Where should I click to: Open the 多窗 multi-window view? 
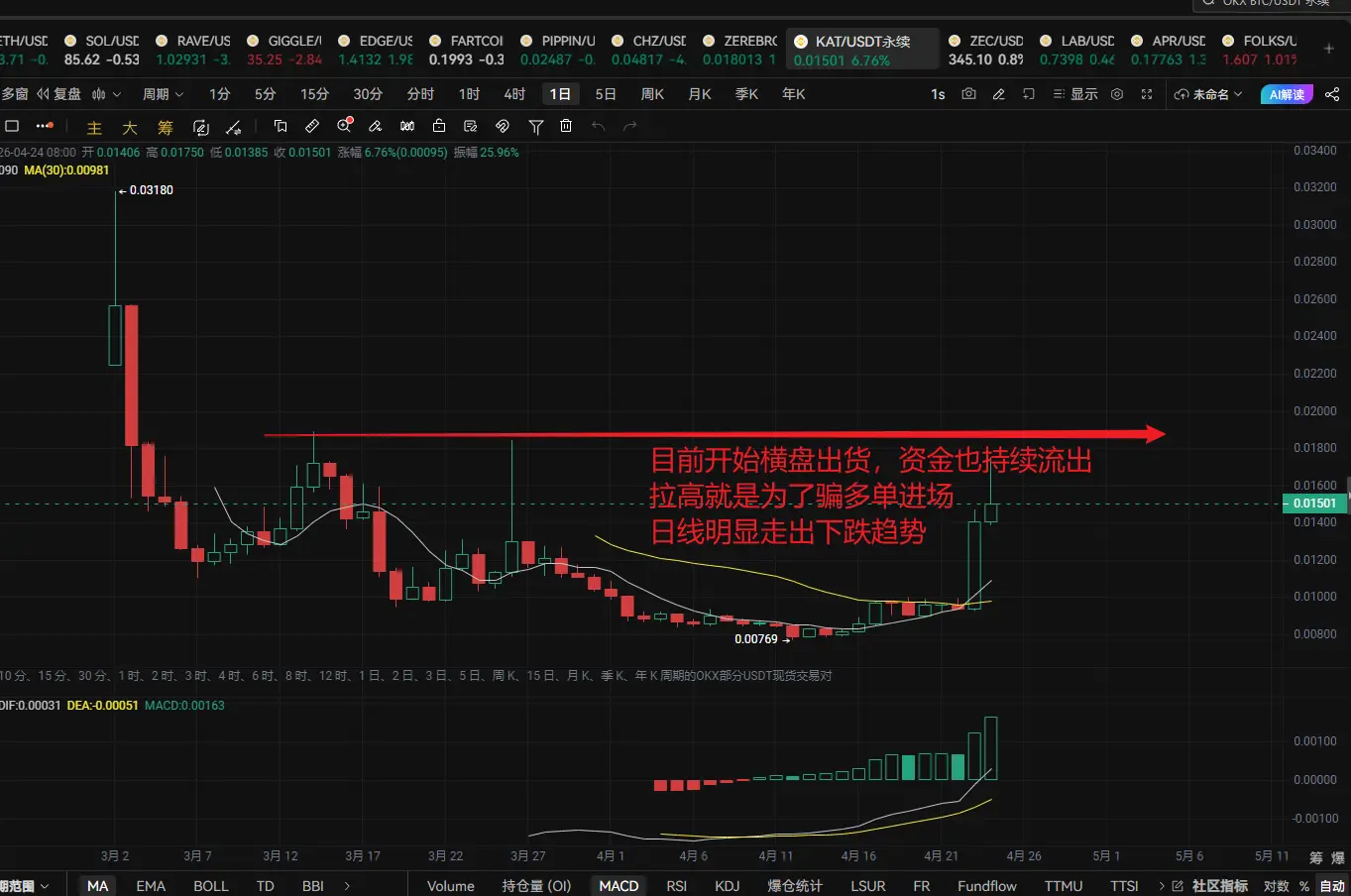pos(15,94)
